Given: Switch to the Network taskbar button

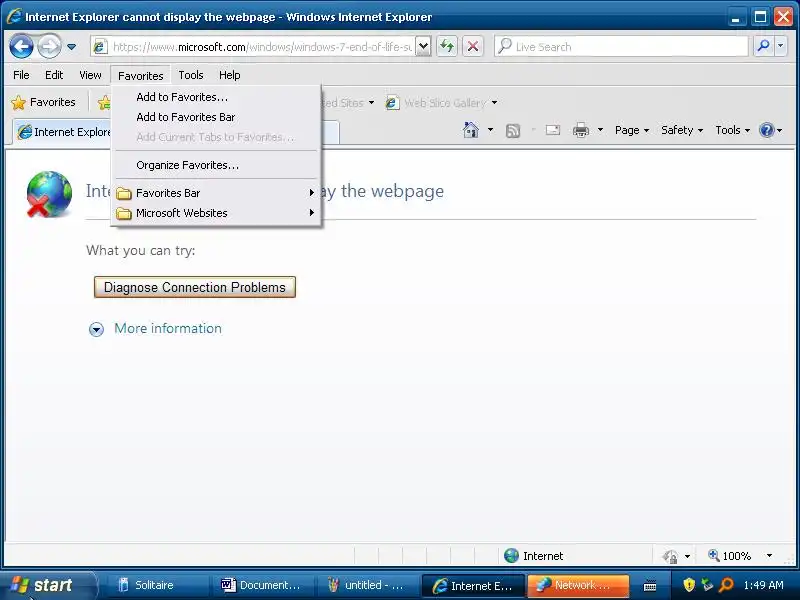Looking at the screenshot, I should click(x=578, y=585).
